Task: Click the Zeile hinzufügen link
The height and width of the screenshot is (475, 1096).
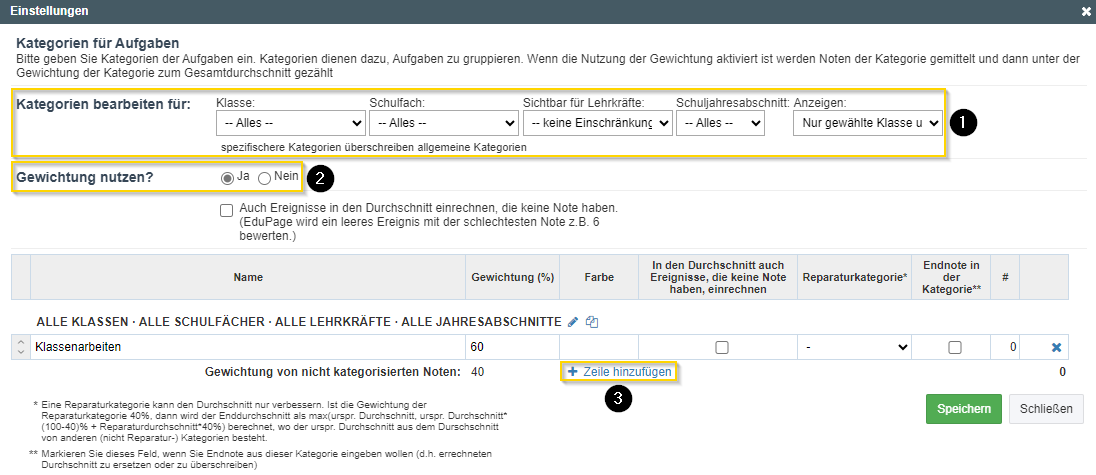Action: pyautogui.click(x=619, y=372)
